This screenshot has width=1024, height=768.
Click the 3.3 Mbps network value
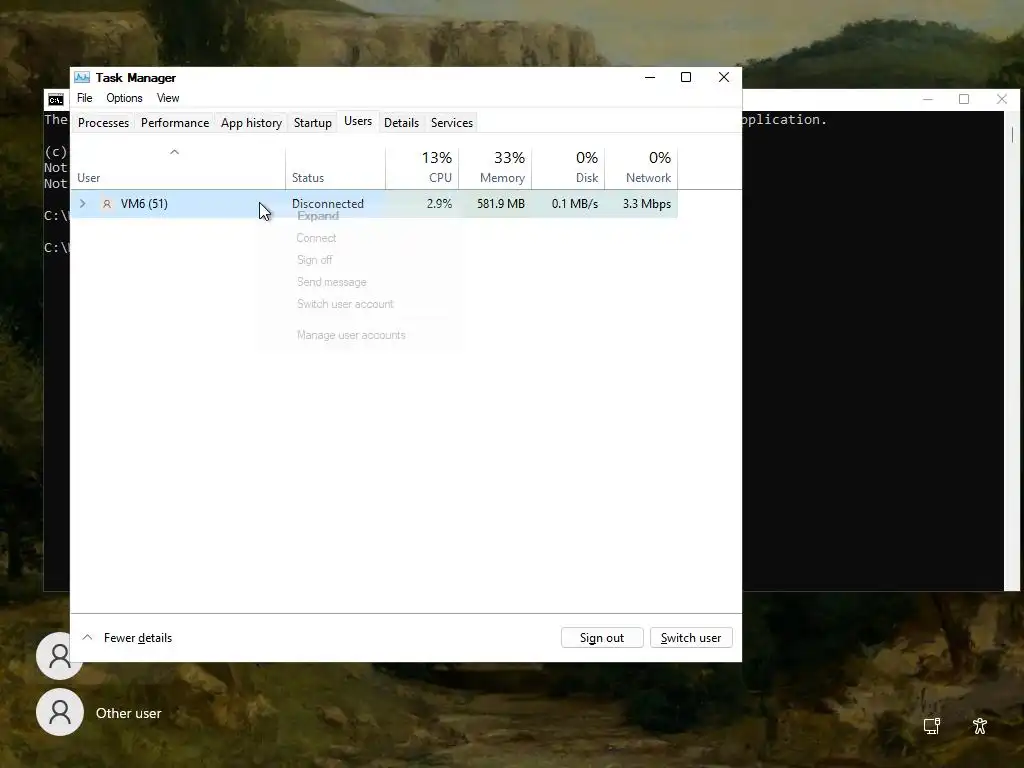coord(647,204)
